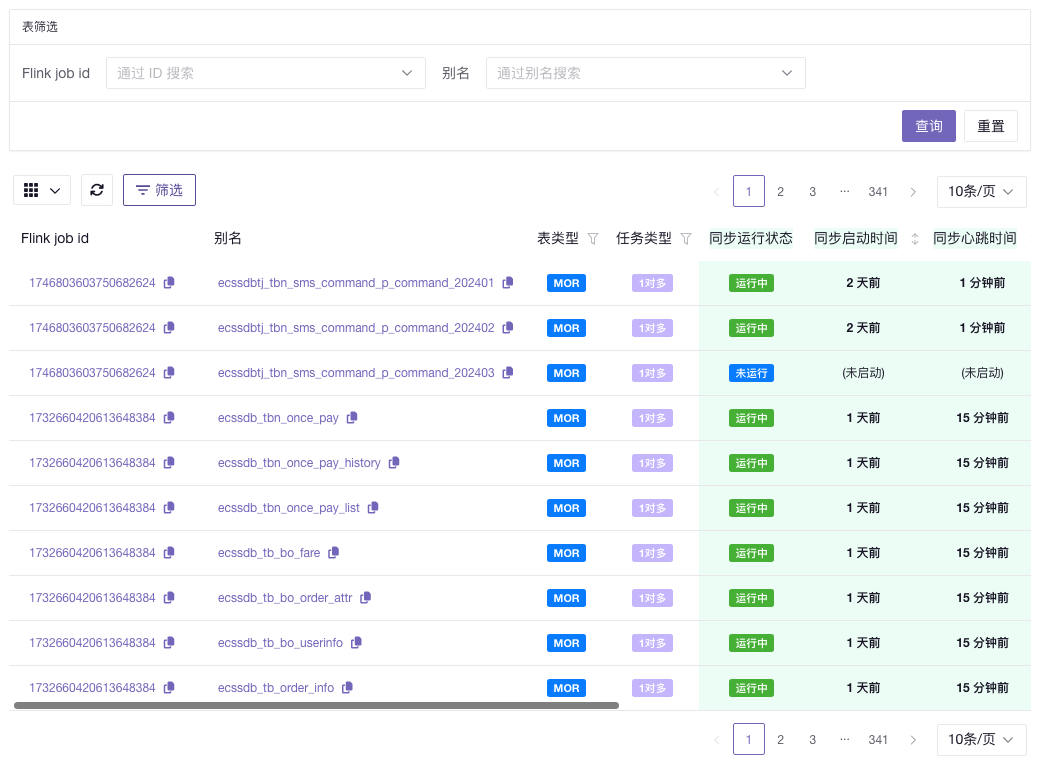The height and width of the screenshot is (765, 1039).
Task: Copy alias ecssdbtj_tbn_sms_command_p_command_202401
Action: (x=508, y=283)
